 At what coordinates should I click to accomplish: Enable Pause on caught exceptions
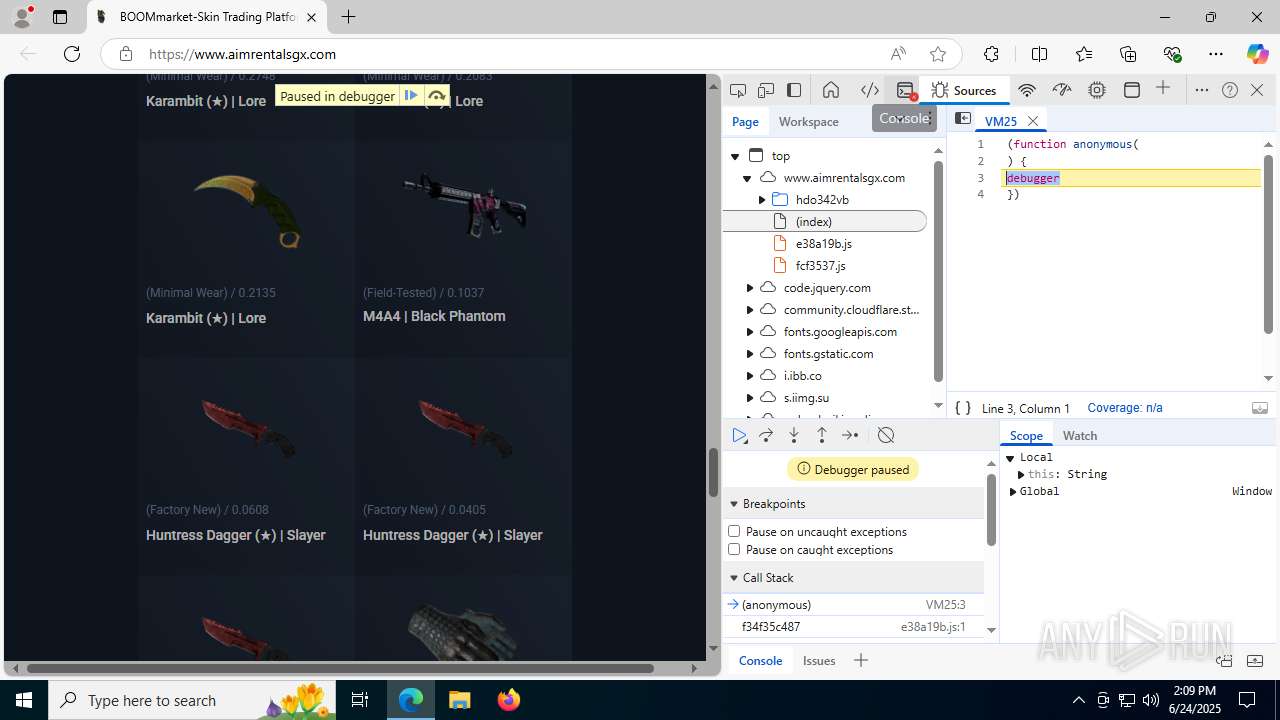coord(734,549)
